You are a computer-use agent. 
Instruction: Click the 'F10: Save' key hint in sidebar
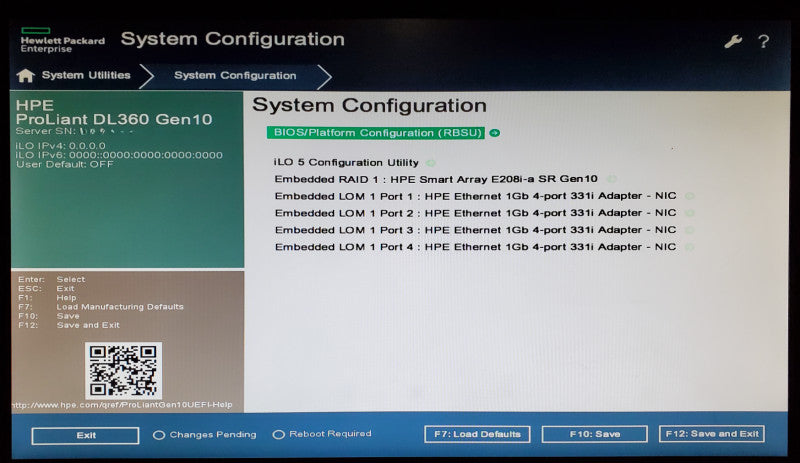click(x=48, y=316)
